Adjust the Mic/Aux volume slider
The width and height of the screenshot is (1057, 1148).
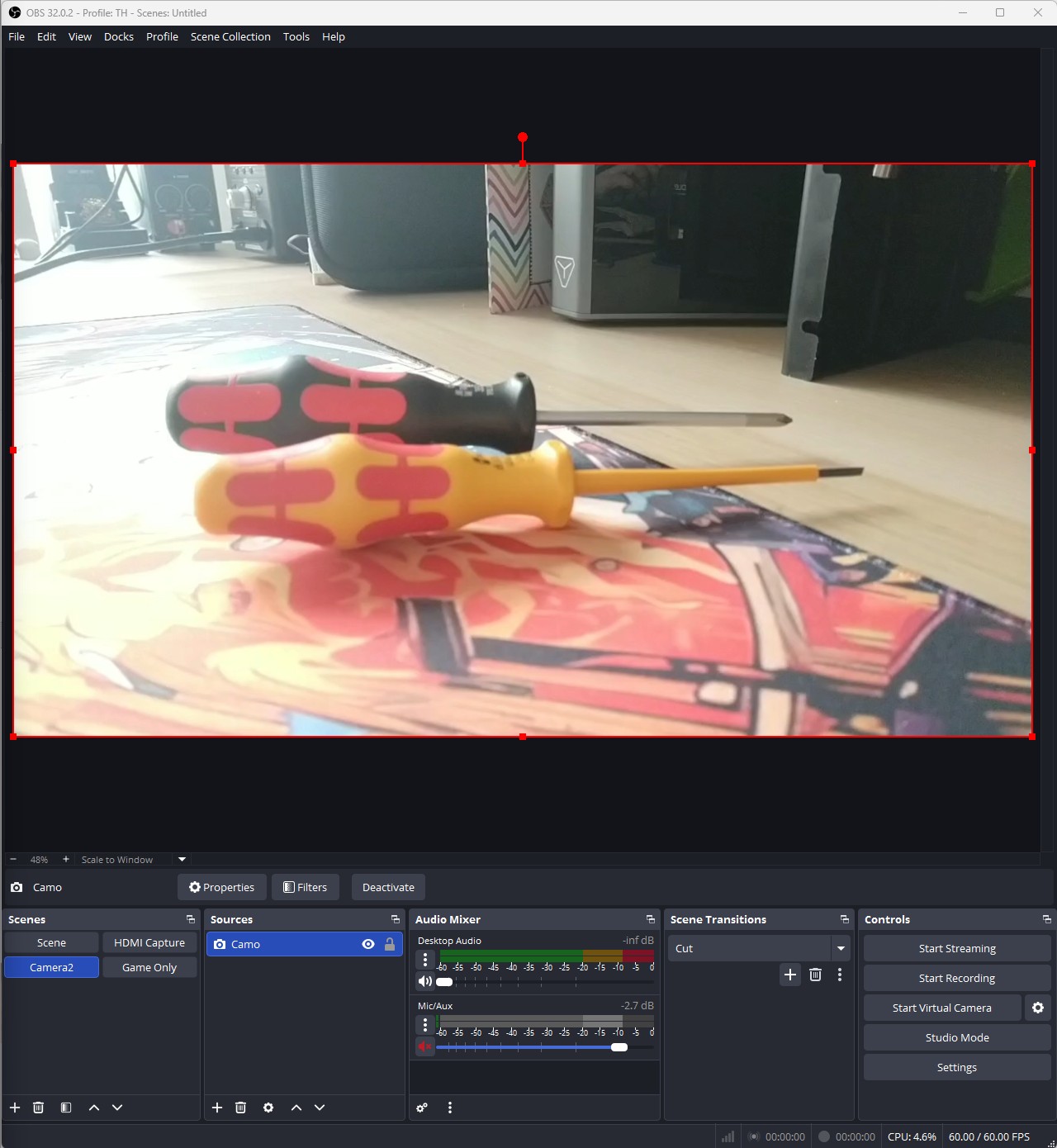[619, 1046]
